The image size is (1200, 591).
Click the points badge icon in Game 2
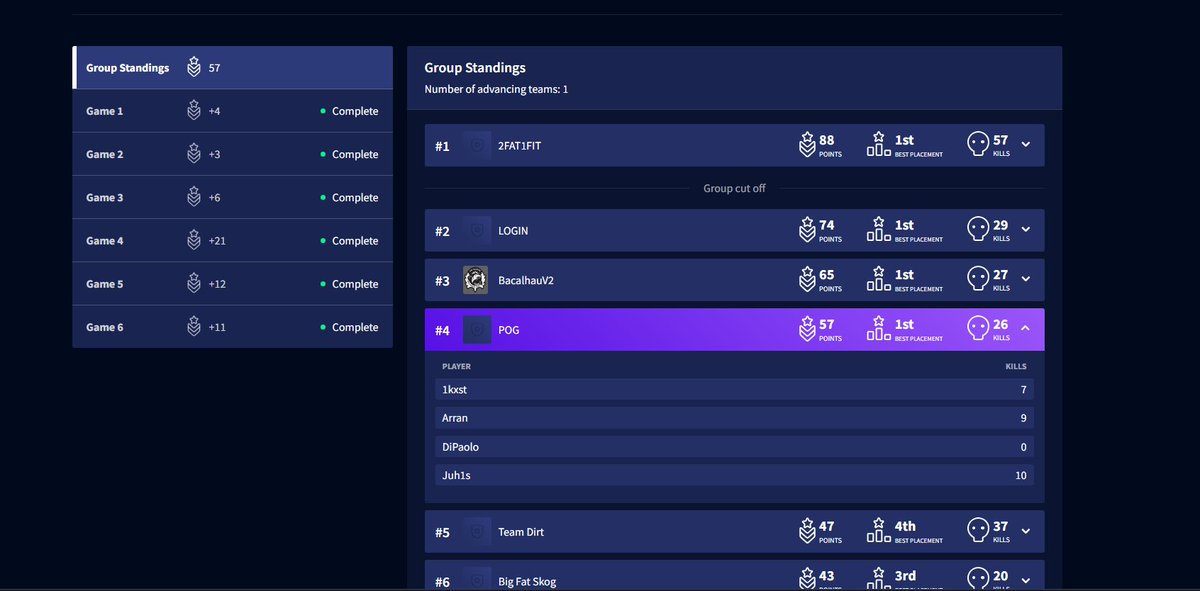click(x=194, y=154)
